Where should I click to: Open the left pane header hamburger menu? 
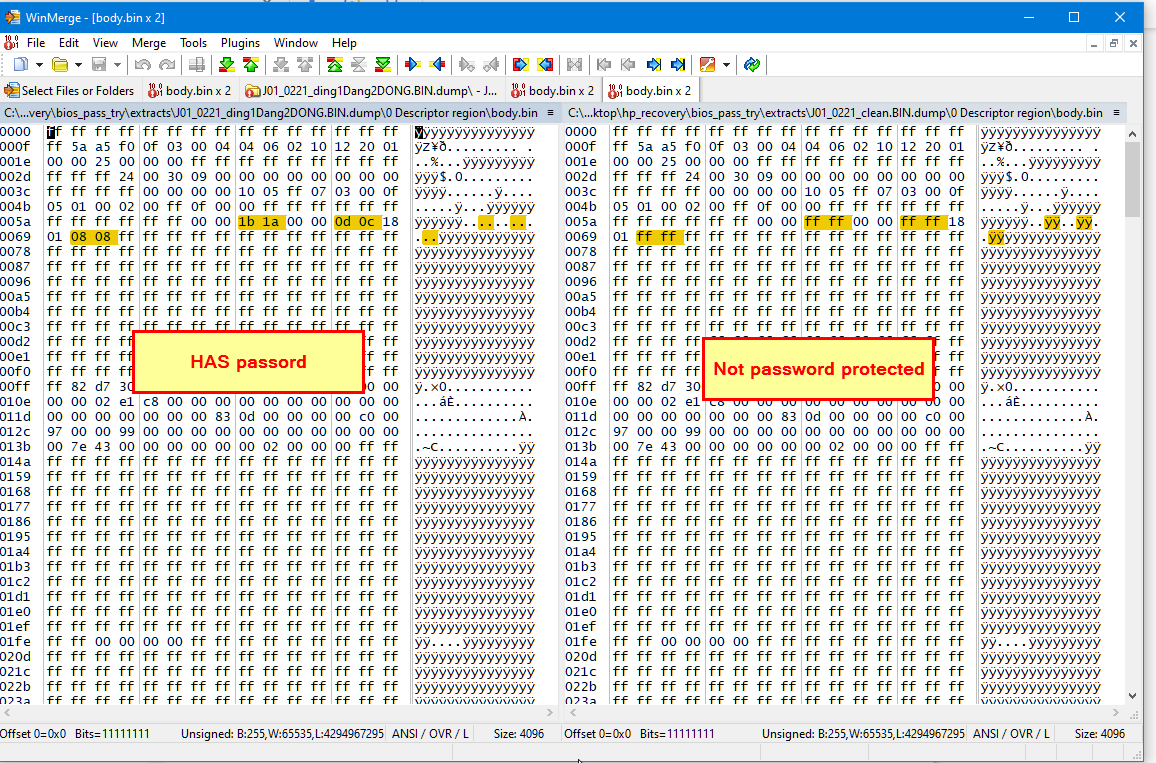550,113
